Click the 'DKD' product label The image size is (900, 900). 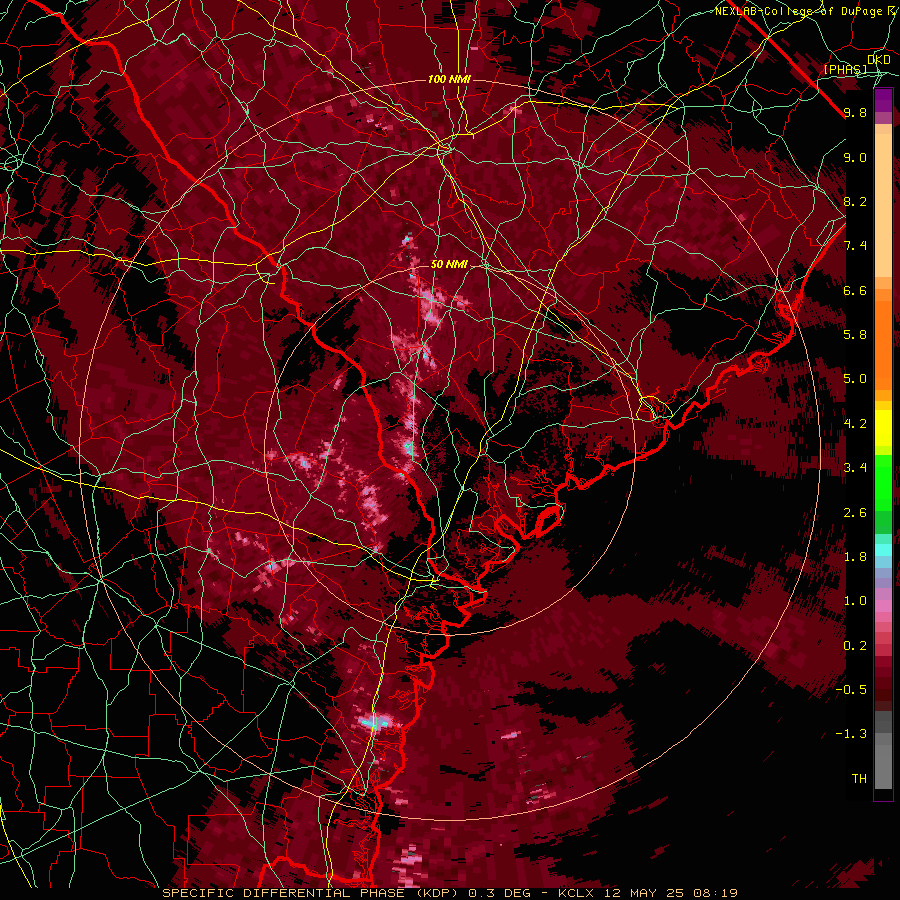pyautogui.click(x=878, y=60)
